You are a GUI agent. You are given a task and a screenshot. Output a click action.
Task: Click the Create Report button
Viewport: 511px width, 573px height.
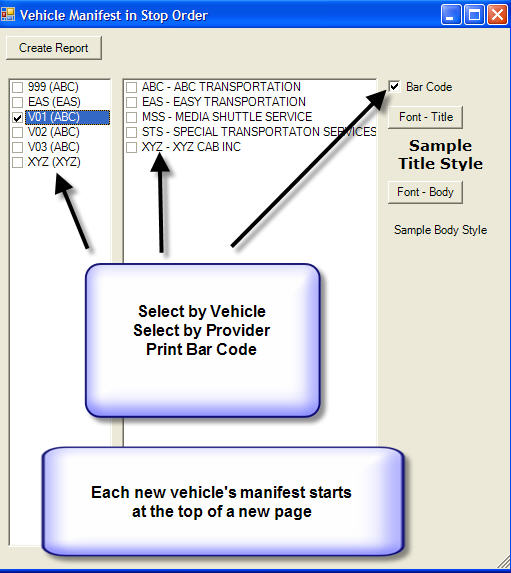tap(54, 48)
